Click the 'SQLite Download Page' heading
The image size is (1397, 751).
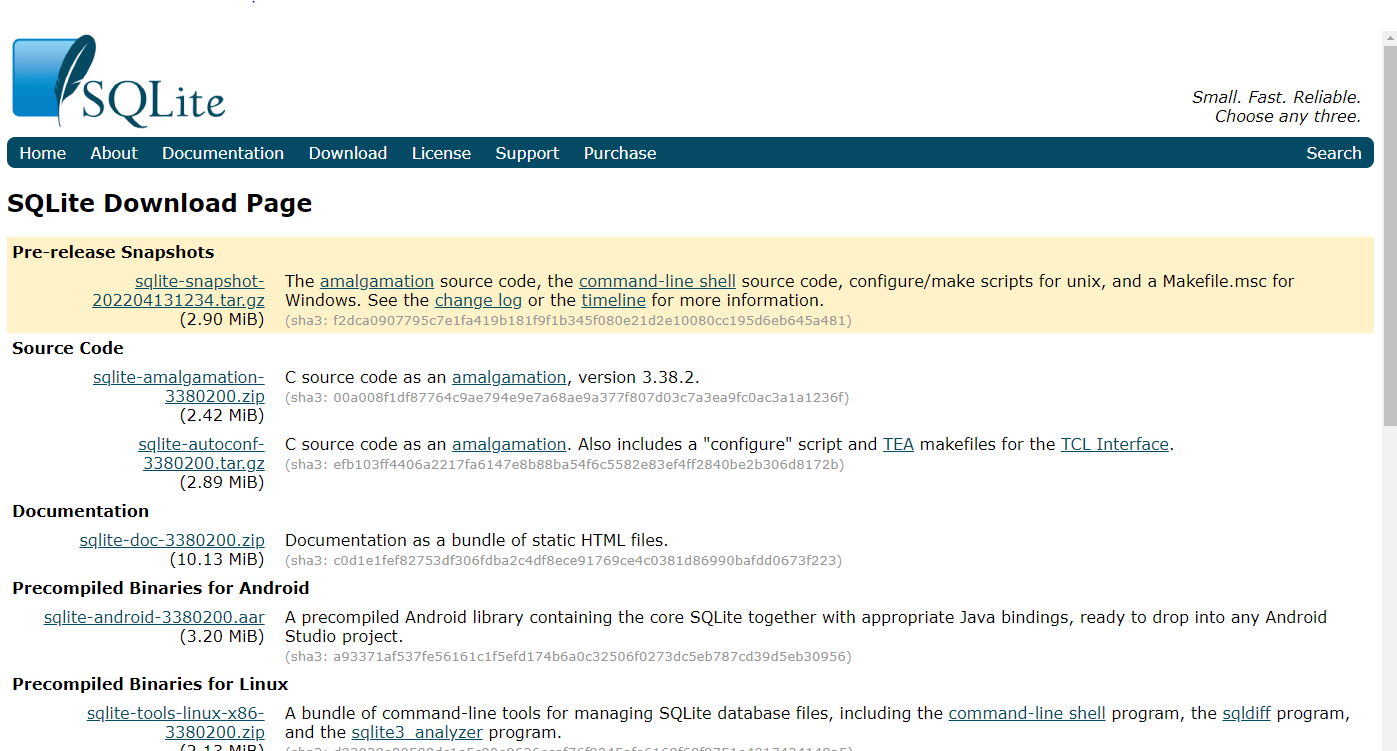coord(160,203)
